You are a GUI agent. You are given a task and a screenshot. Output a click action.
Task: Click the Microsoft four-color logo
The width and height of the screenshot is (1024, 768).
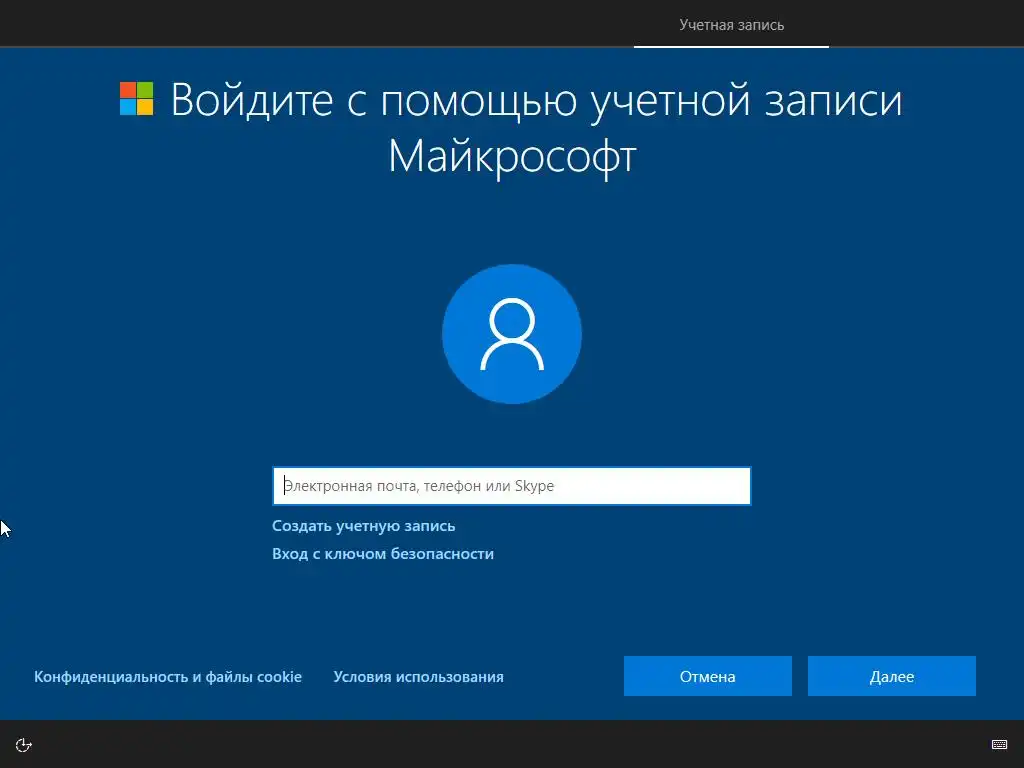136,99
